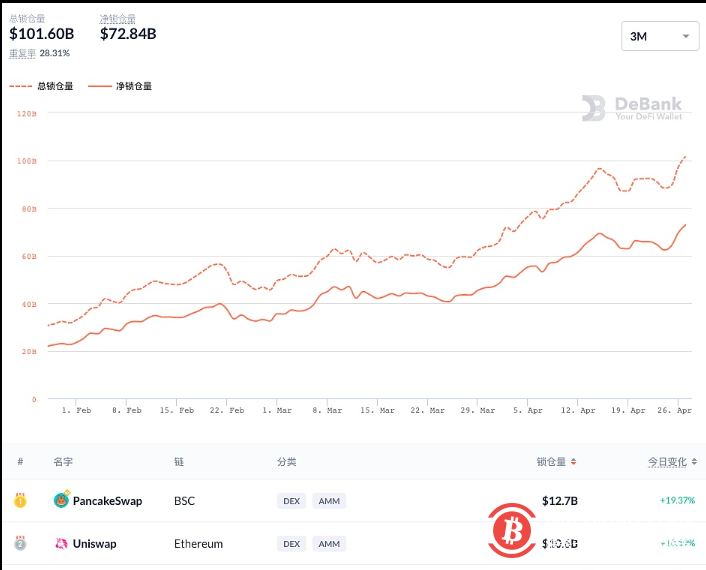The height and width of the screenshot is (570, 706).
Task: Click the red Bitcoin logo badge
Action: [x=515, y=528]
